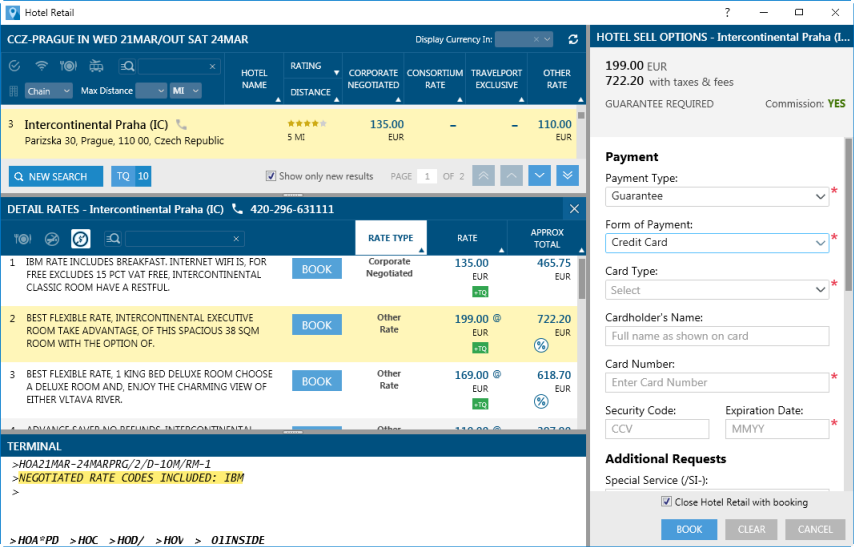Expand the Card Type dropdown
Image resolution: width=854 pixels, height=547 pixels.
pyautogui.click(x=717, y=290)
